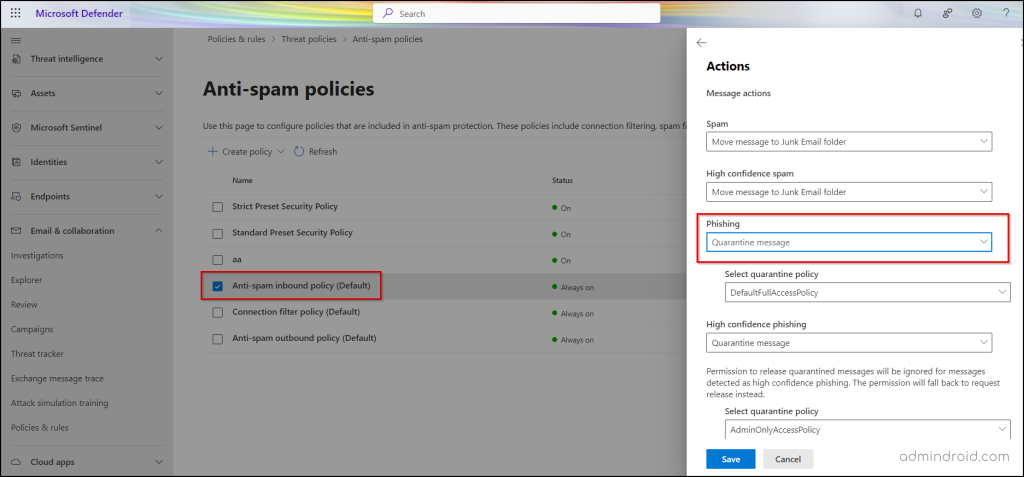The image size is (1024, 477).
Task: Click the Save button
Action: (731, 459)
